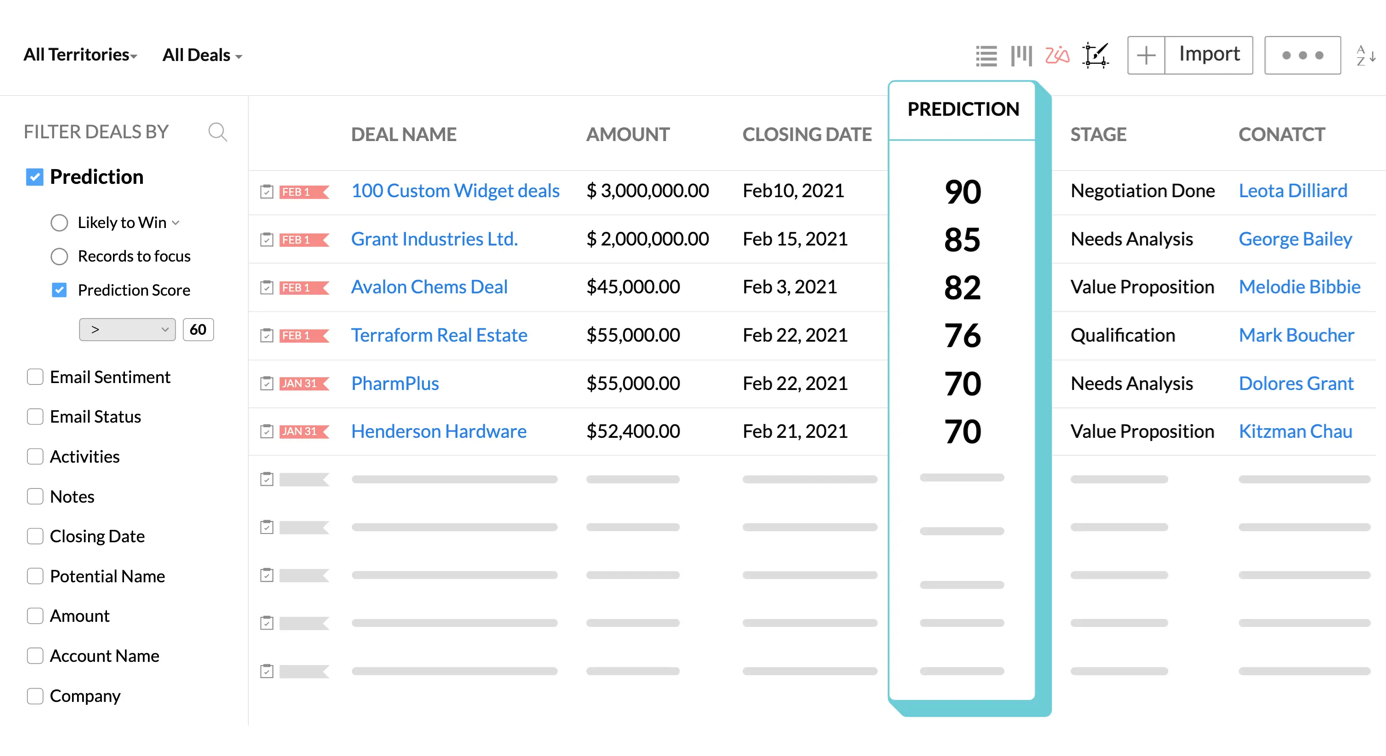Open the greater-than operator dropdown
This screenshot has width=1386, height=756.
click(x=127, y=329)
